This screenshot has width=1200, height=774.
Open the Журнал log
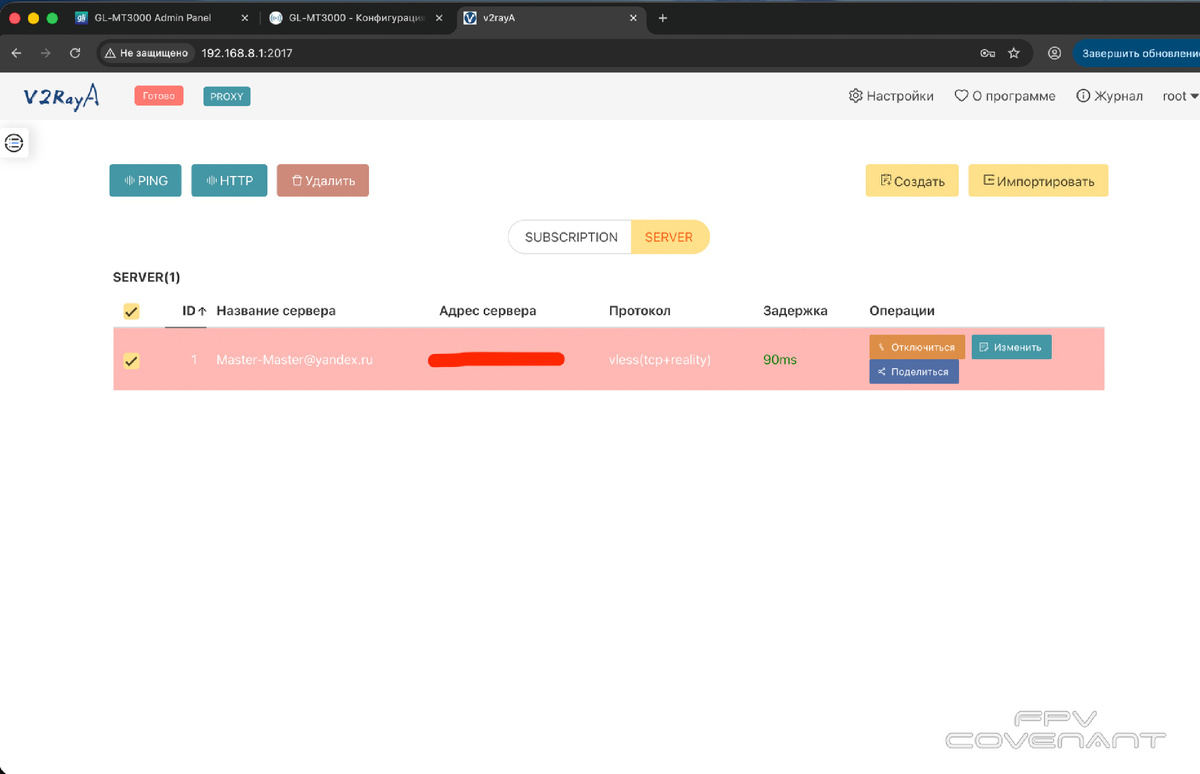pos(1109,96)
